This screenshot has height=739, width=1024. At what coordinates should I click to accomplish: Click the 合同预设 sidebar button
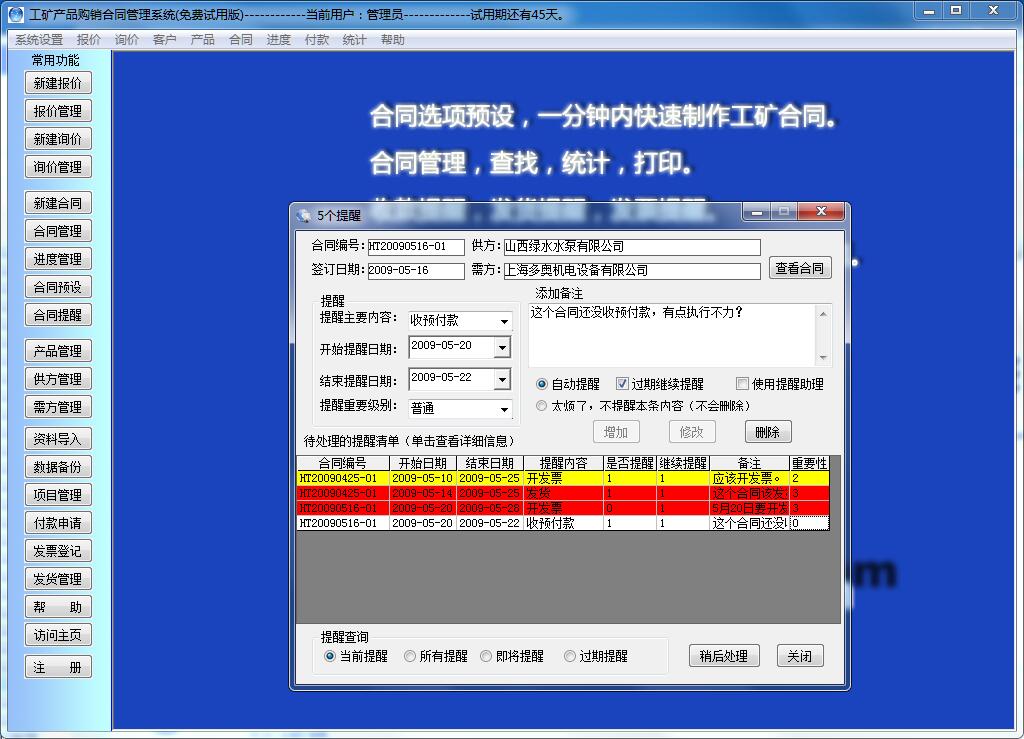point(58,287)
